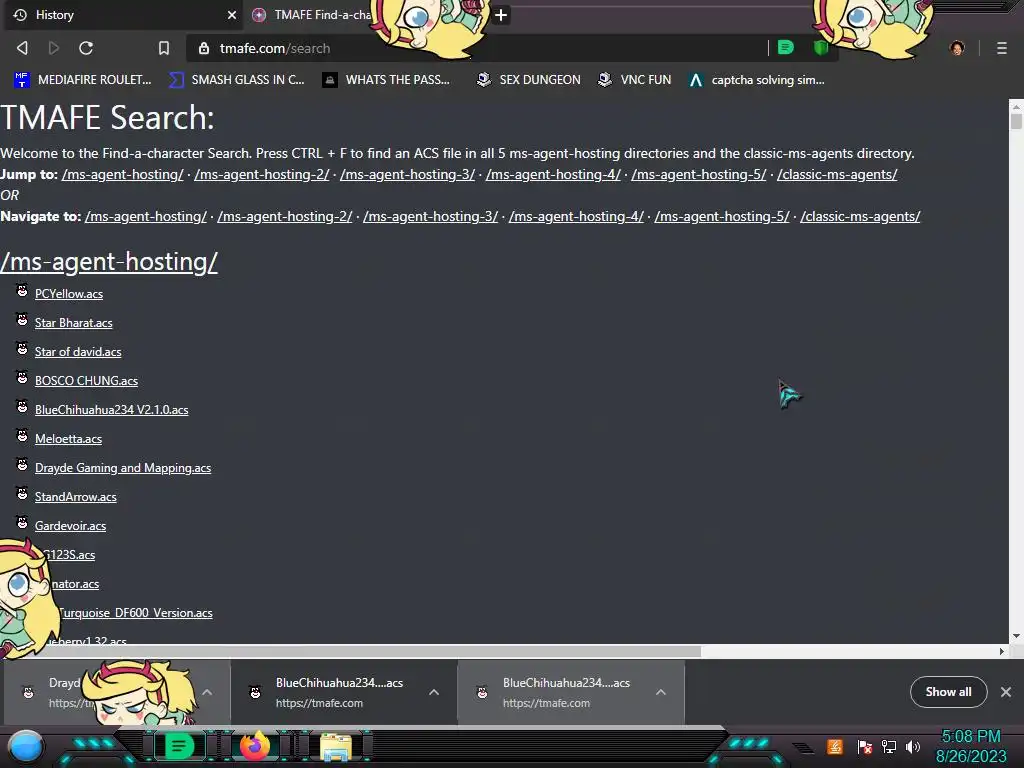The width and height of the screenshot is (1024, 768).
Task: Open the green speech-bubble extension icon
Action: click(x=786, y=48)
